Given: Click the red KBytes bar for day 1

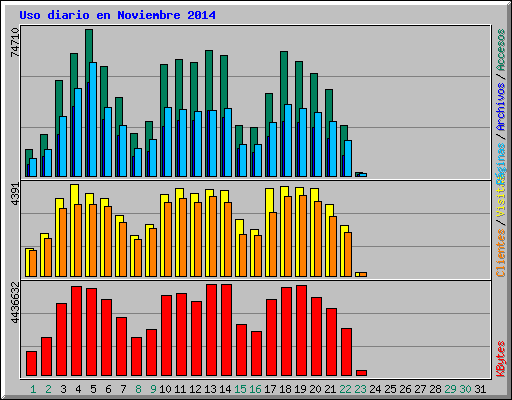Looking at the screenshot, I should [x=31, y=363].
